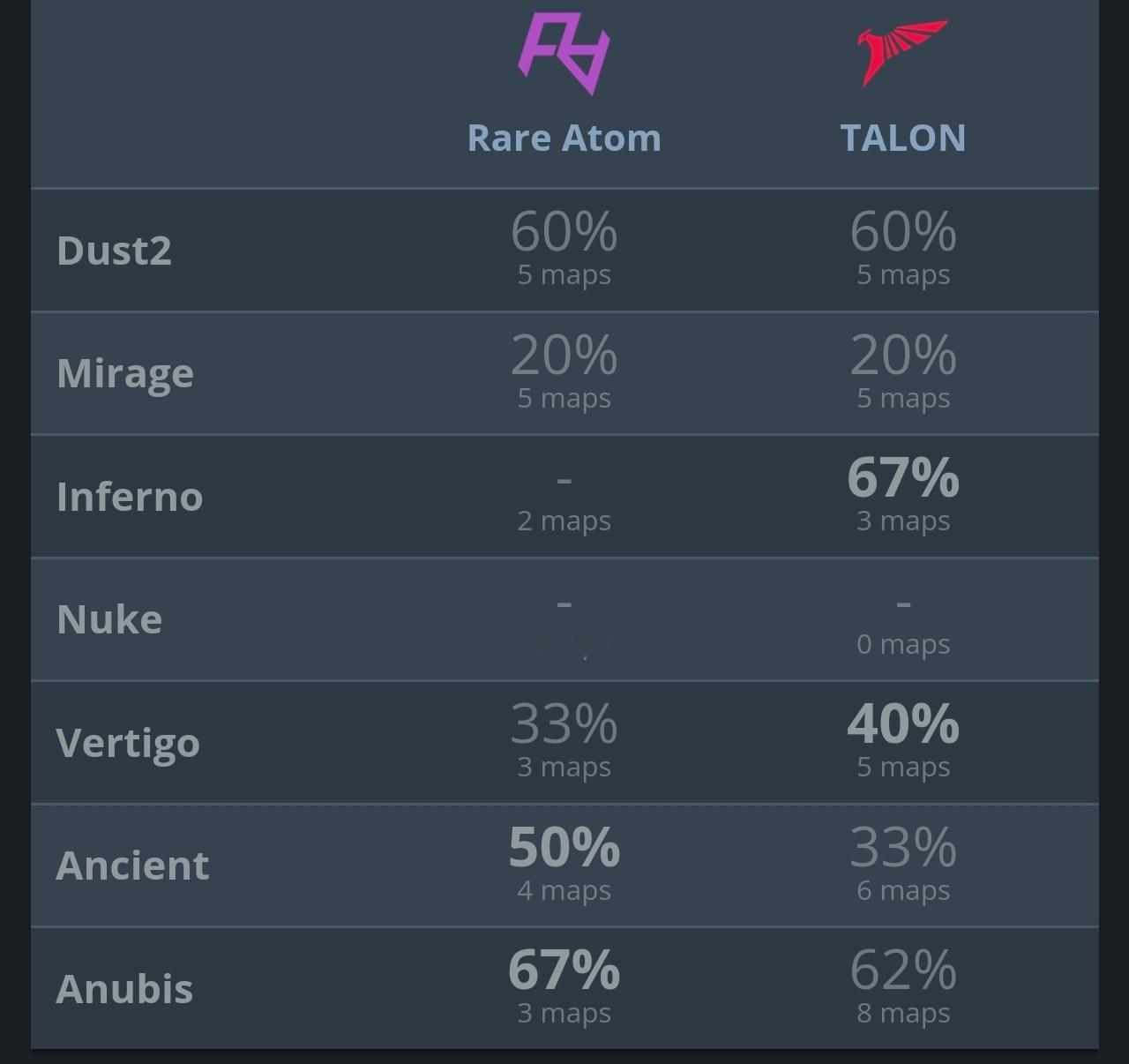Click TALON's 33% Ancient win rate
The width and height of the screenshot is (1129, 1064).
pyautogui.click(x=902, y=847)
